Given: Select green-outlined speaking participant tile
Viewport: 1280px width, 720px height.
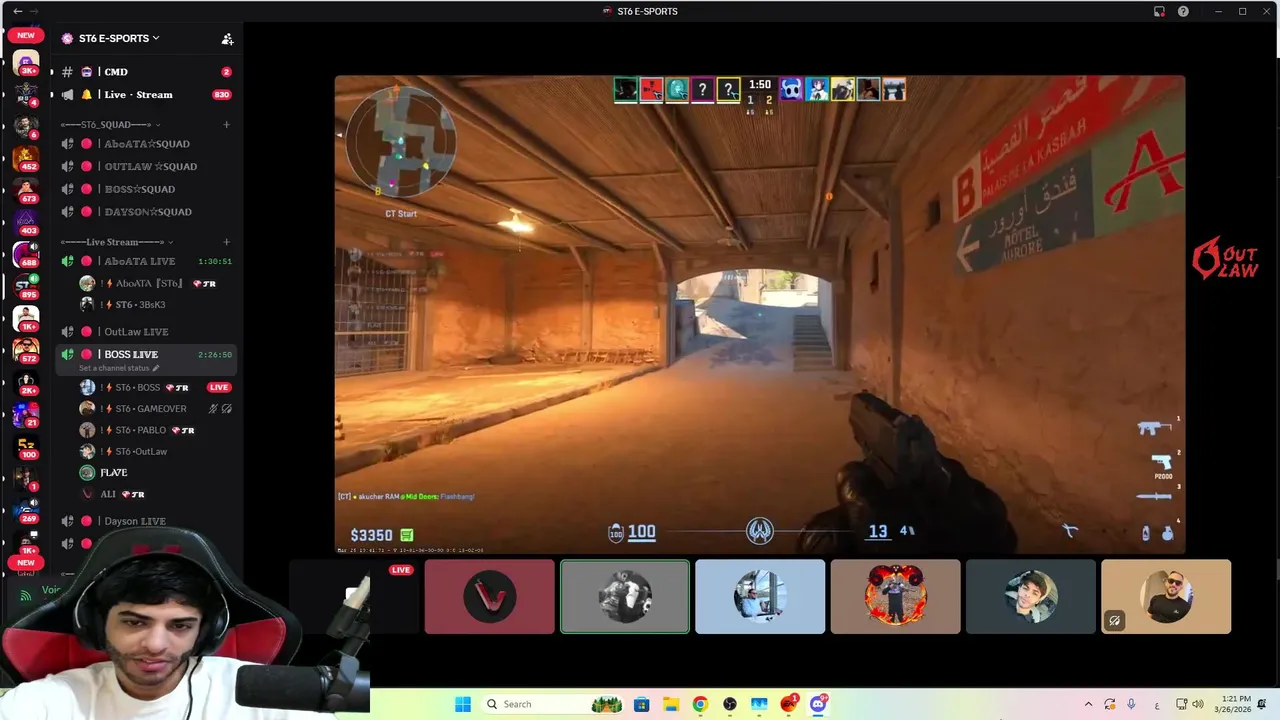Looking at the screenshot, I should [x=625, y=596].
